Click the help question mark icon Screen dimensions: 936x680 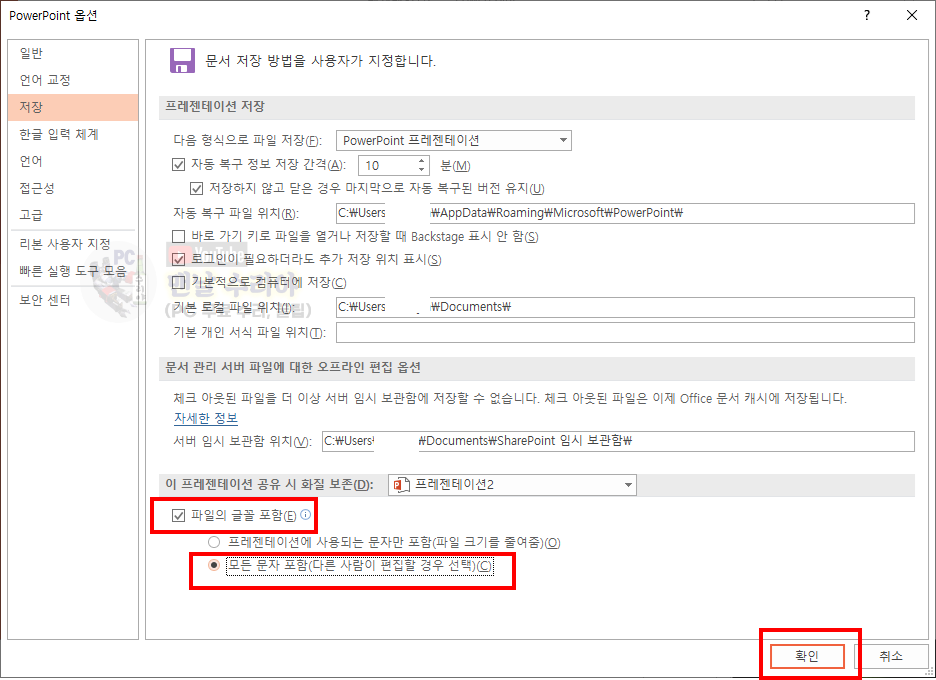coord(867,16)
